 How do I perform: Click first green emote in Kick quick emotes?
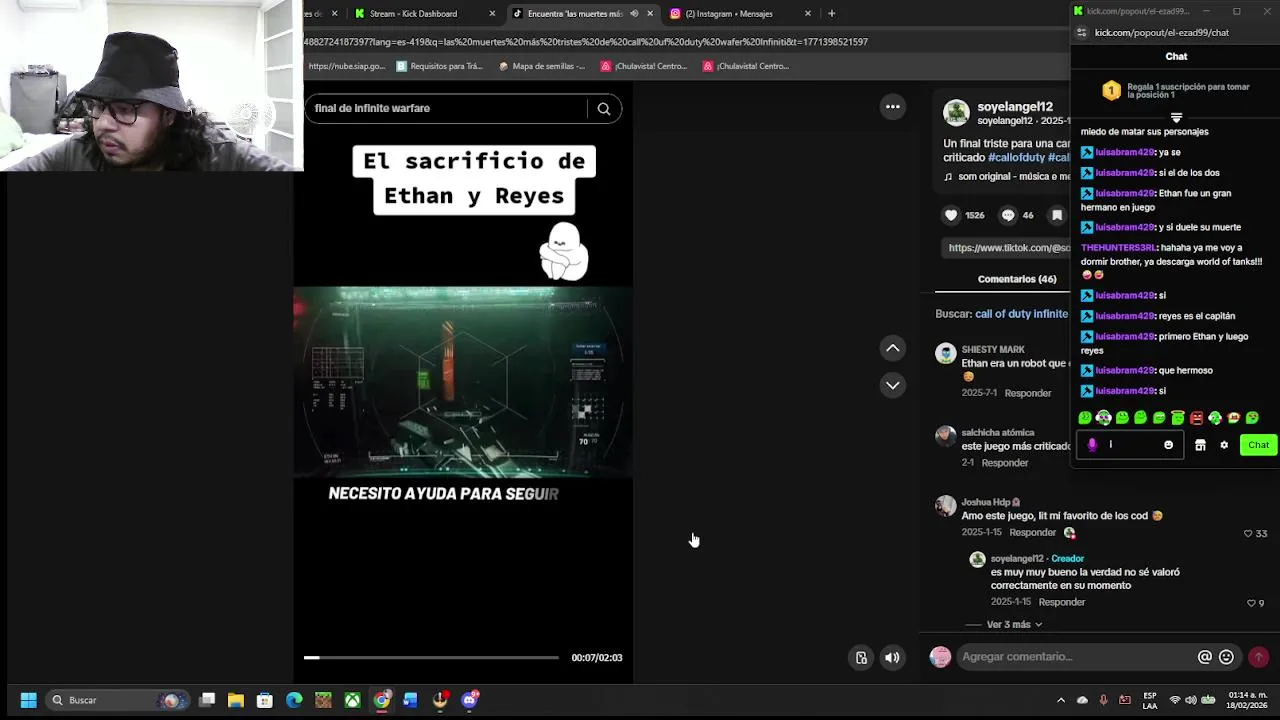click(1085, 418)
